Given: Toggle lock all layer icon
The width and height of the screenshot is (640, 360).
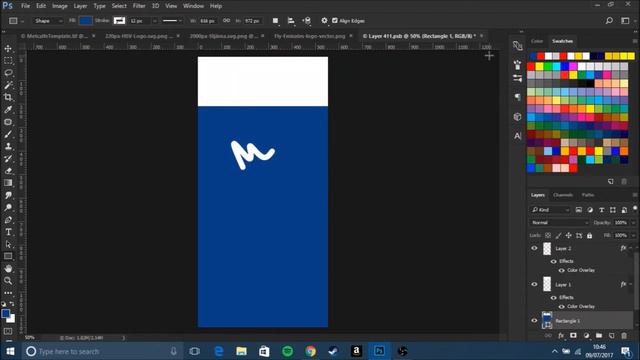Looking at the screenshot, I should point(589,236).
